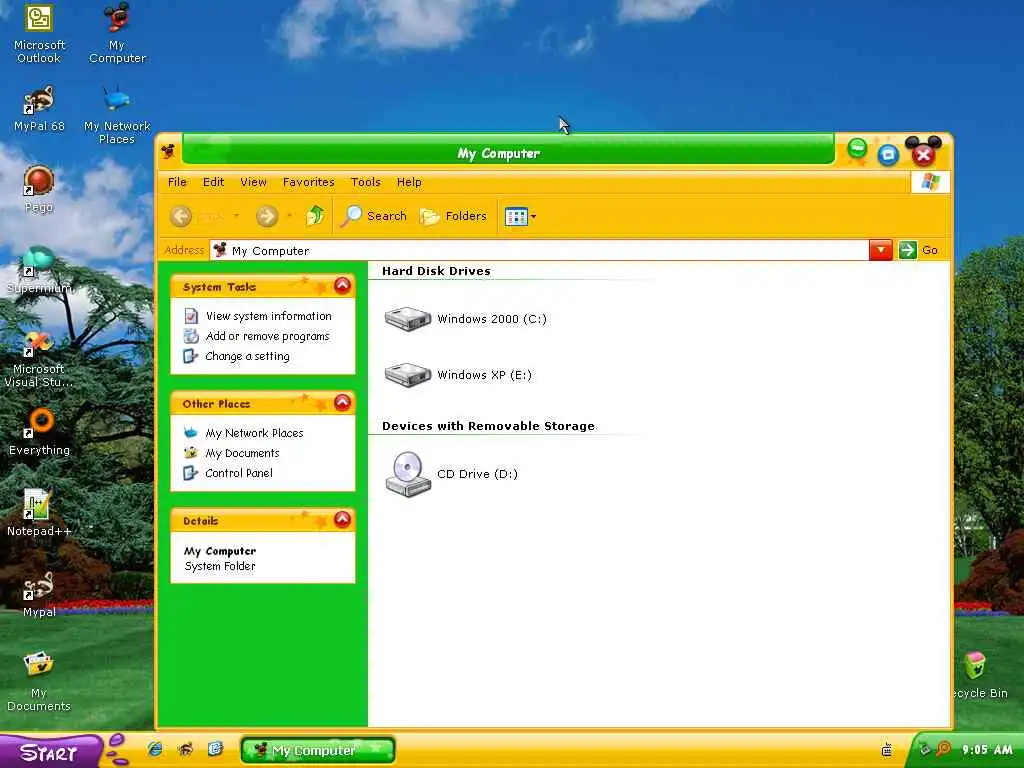Open Control Panel link in sidebar
The width and height of the screenshot is (1024, 768).
coord(228,473)
